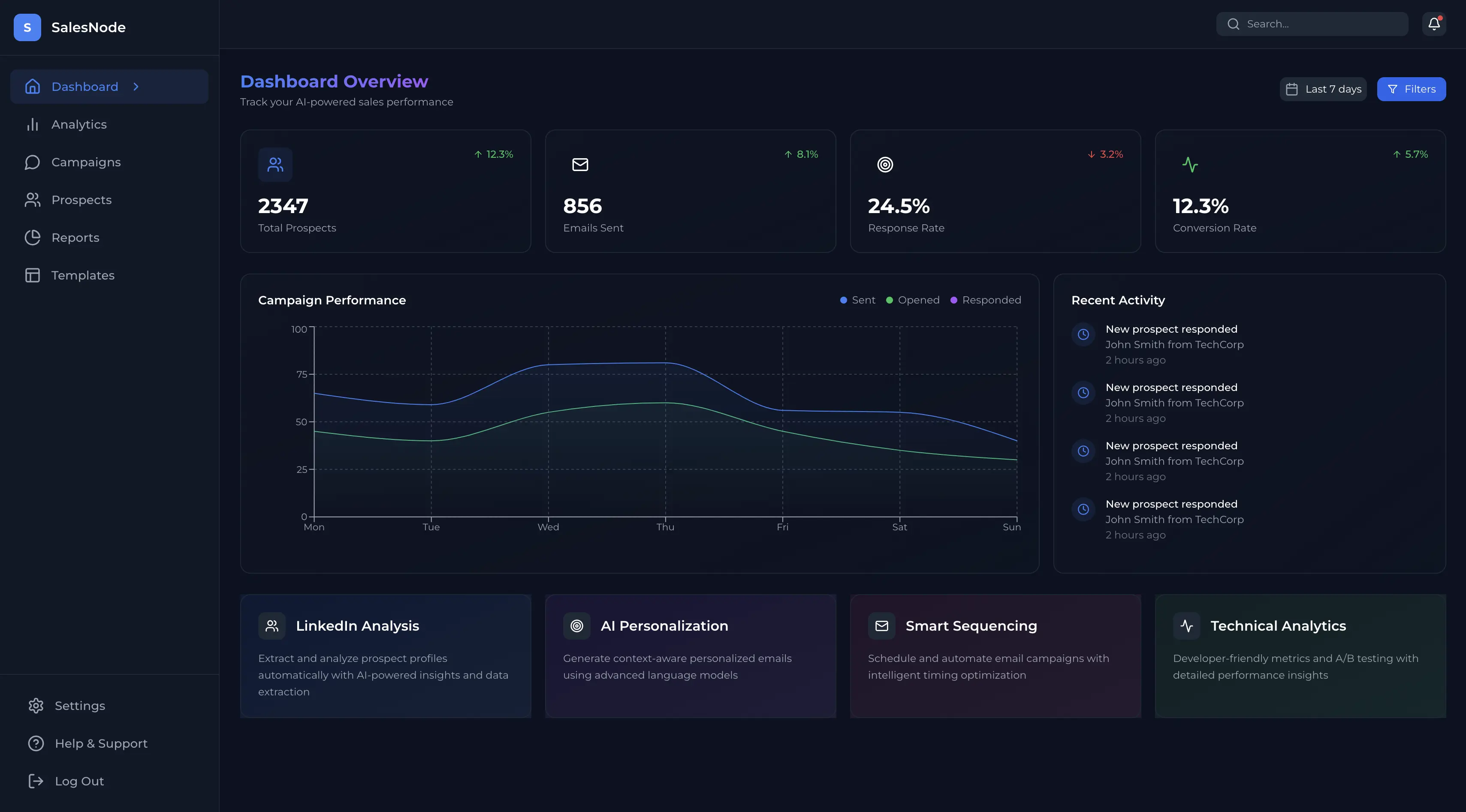Navigate to Prospects page

pos(109,200)
